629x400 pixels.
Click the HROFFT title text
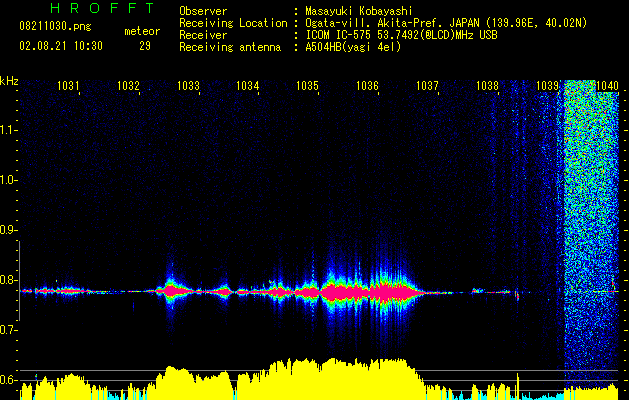click(103, 8)
